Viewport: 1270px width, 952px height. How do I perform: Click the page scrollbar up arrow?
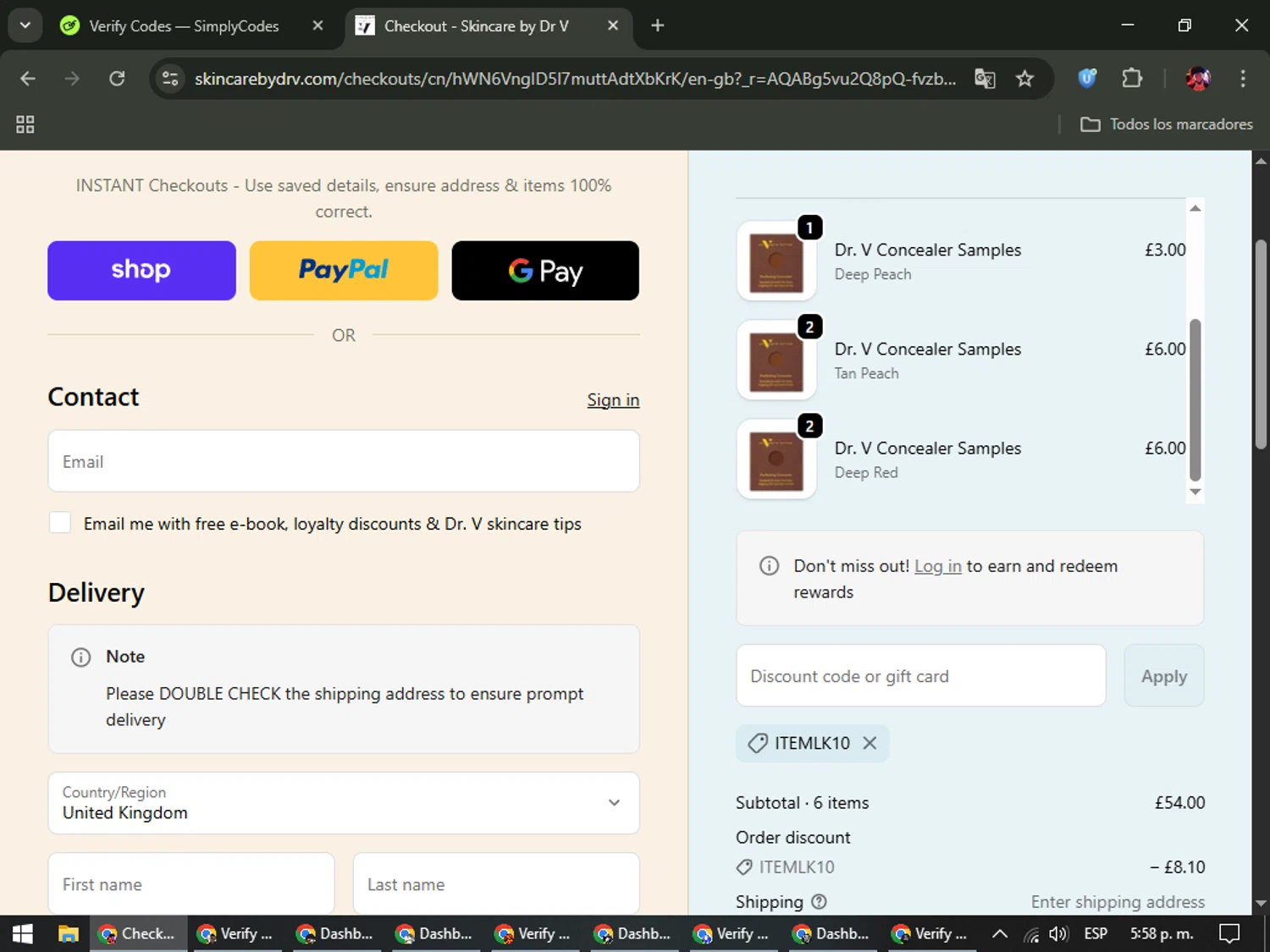pyautogui.click(x=1261, y=160)
